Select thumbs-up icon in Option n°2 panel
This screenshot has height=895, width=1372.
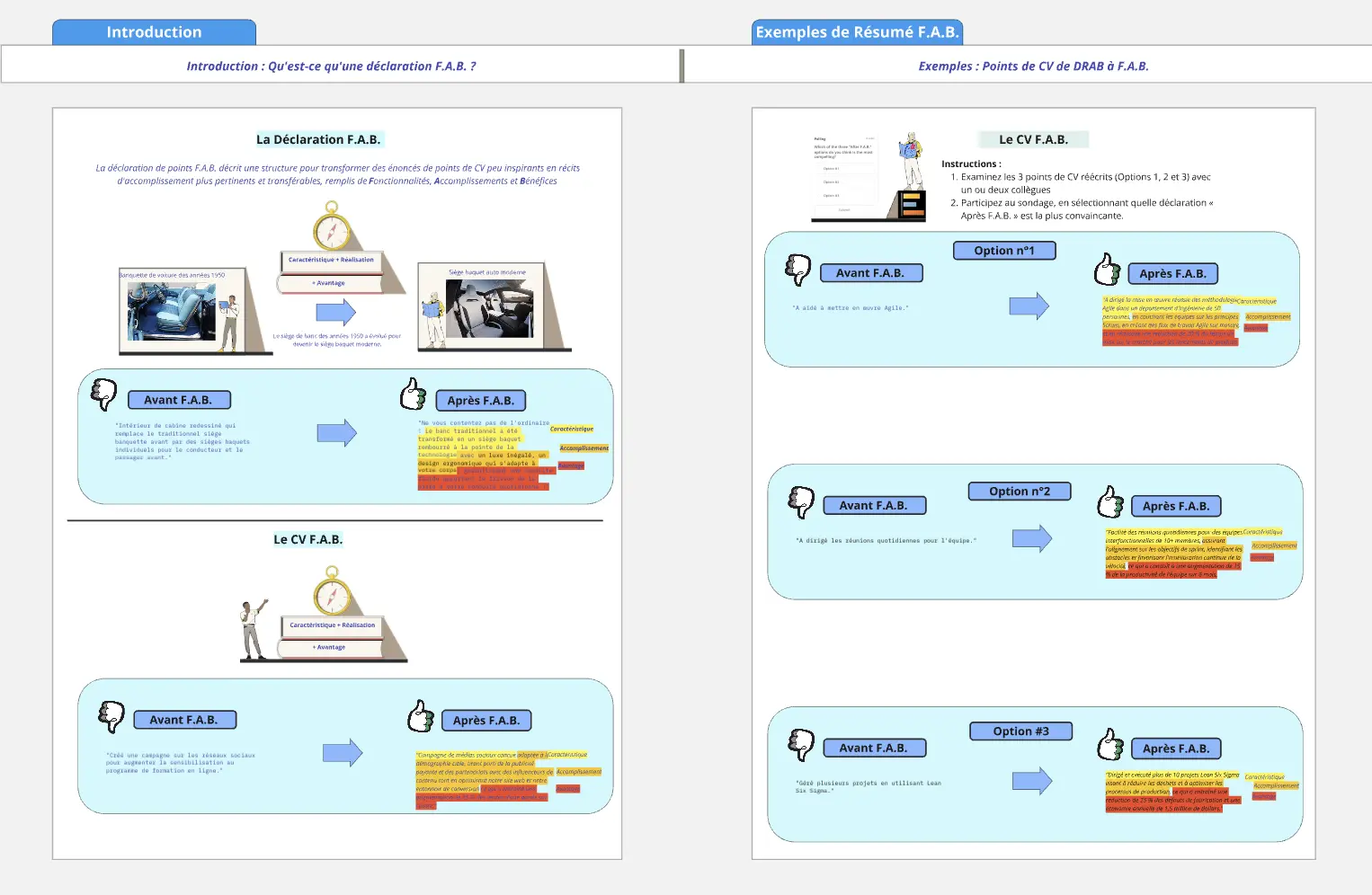(1110, 502)
